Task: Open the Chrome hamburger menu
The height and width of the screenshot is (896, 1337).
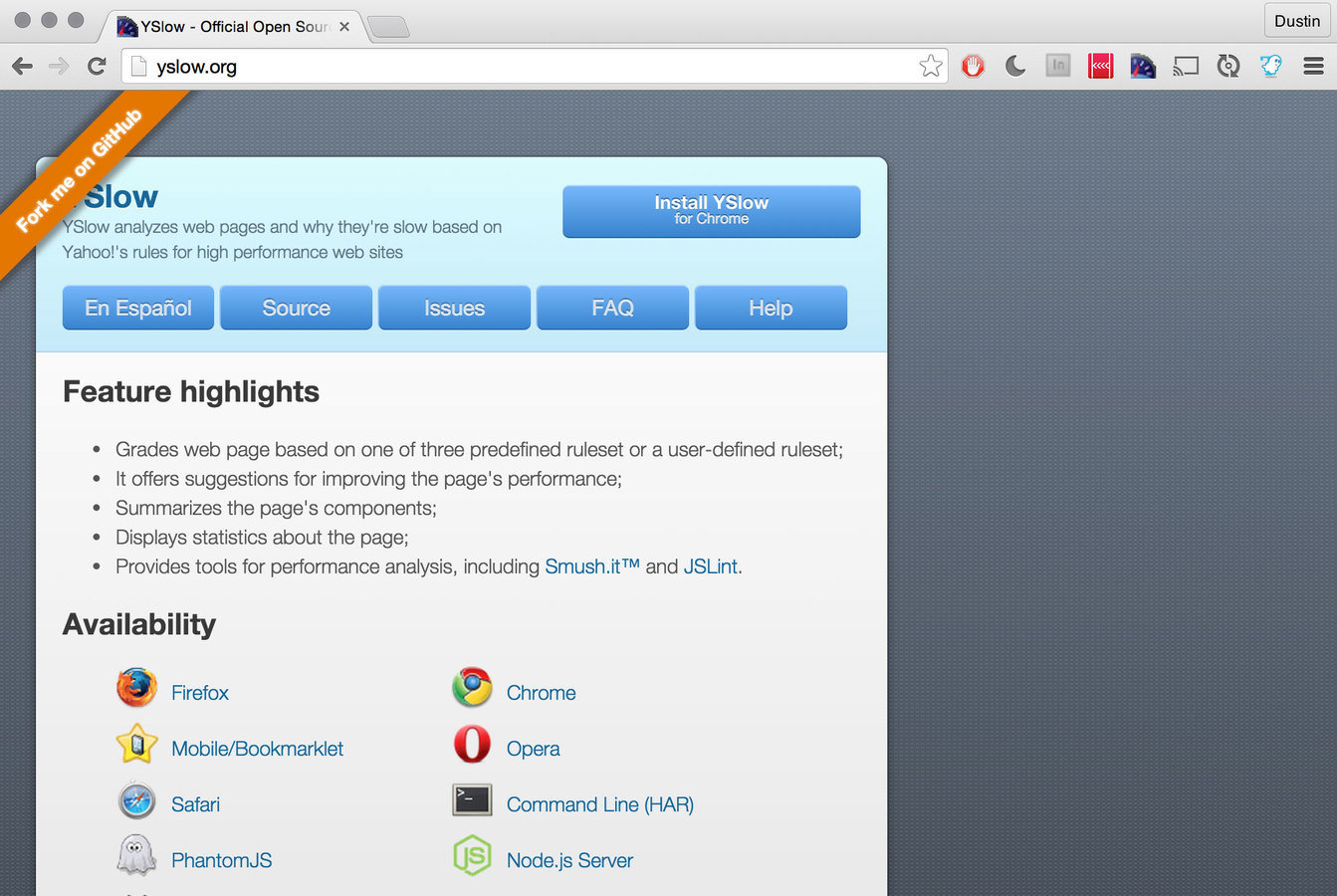Action: click(x=1313, y=67)
